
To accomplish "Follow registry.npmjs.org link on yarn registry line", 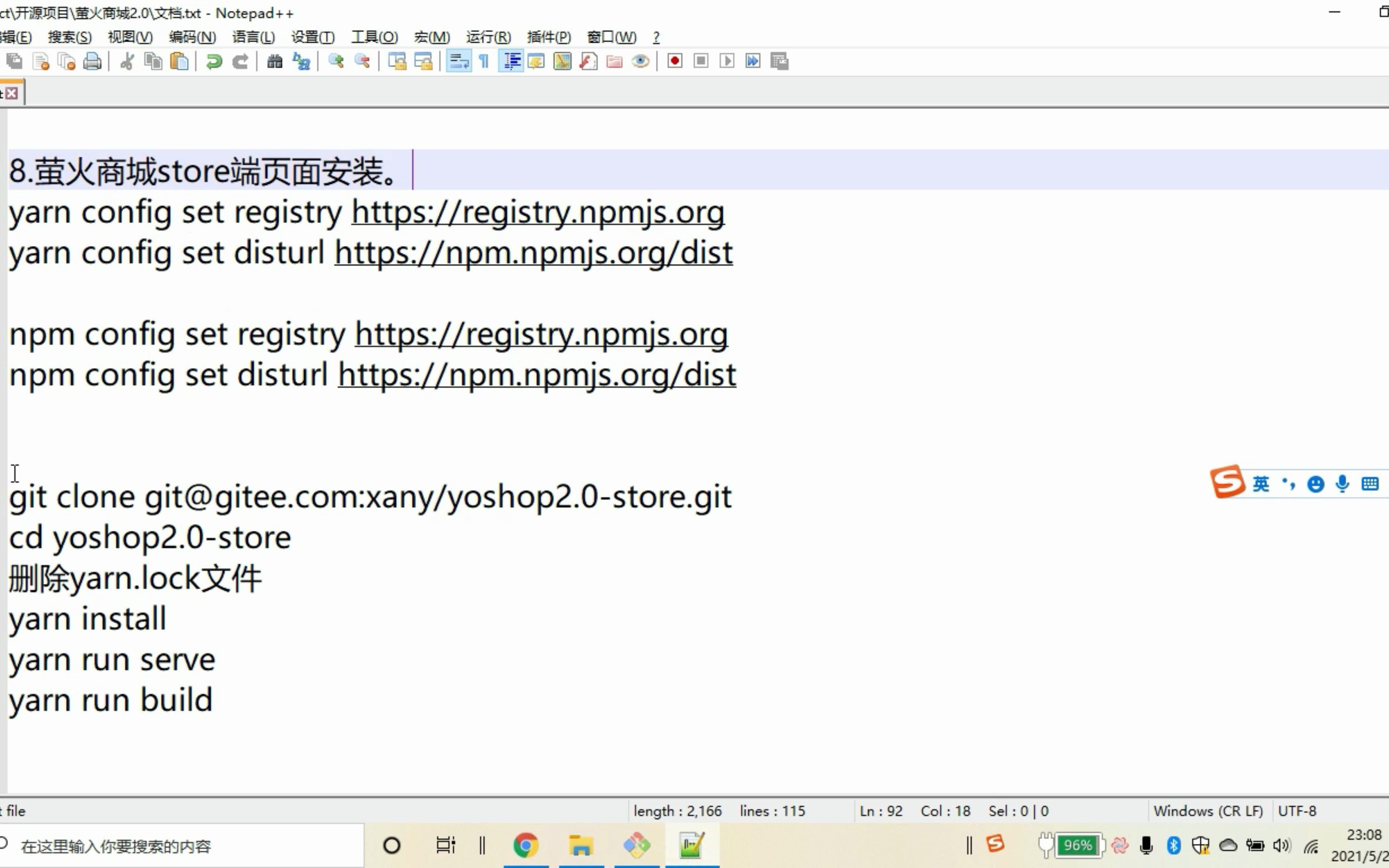I will pos(538,213).
